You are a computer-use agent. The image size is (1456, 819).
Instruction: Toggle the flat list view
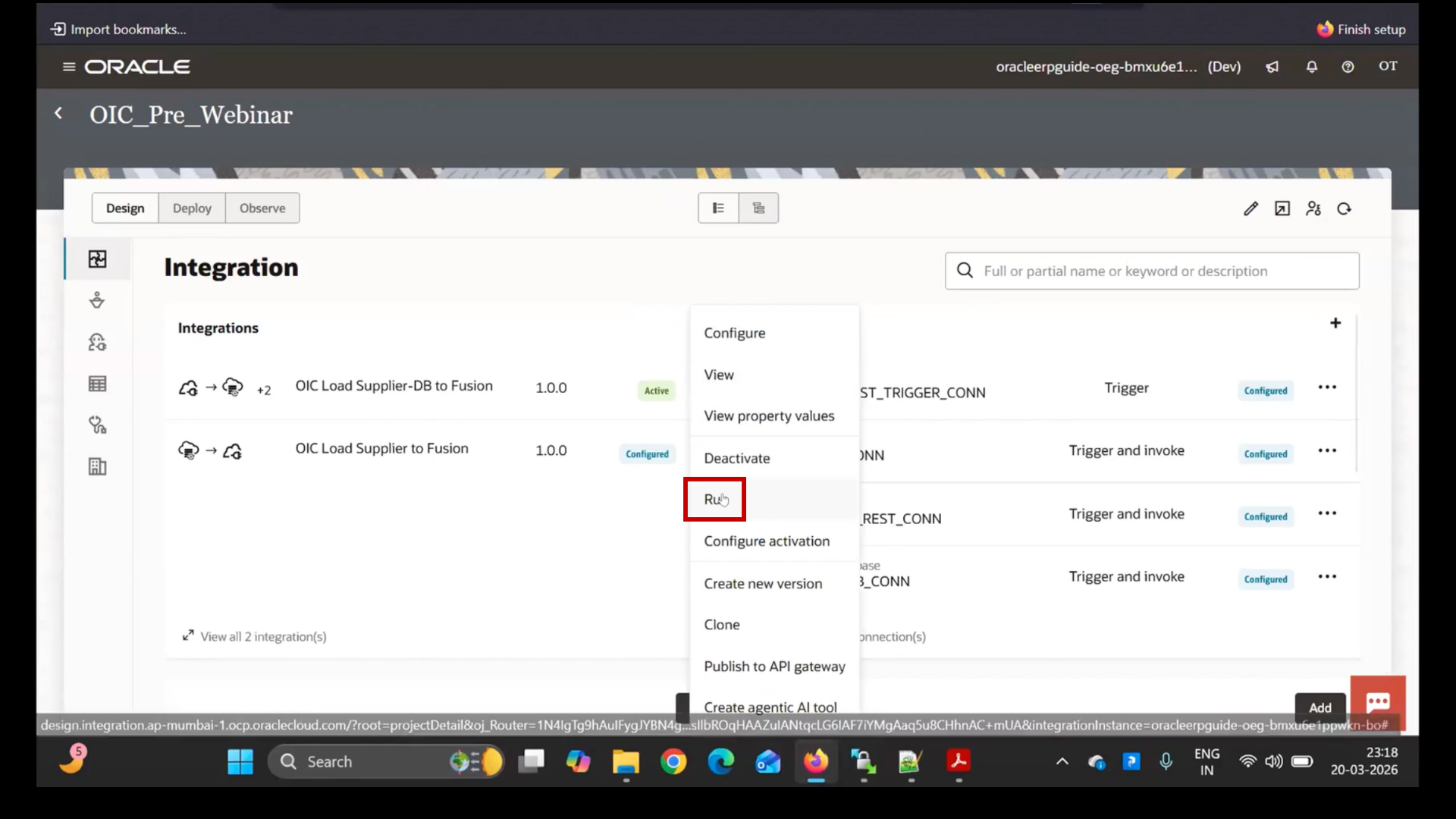pyautogui.click(x=718, y=208)
